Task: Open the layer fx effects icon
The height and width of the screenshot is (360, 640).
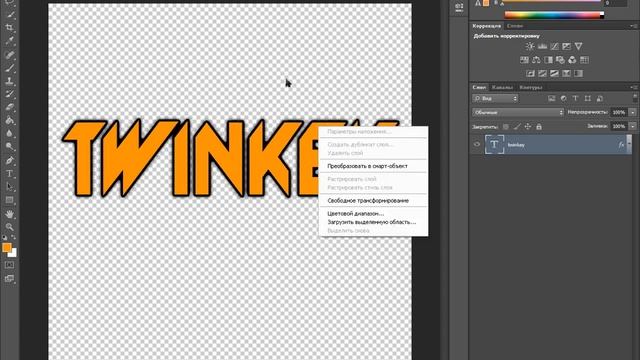Action: [621, 145]
